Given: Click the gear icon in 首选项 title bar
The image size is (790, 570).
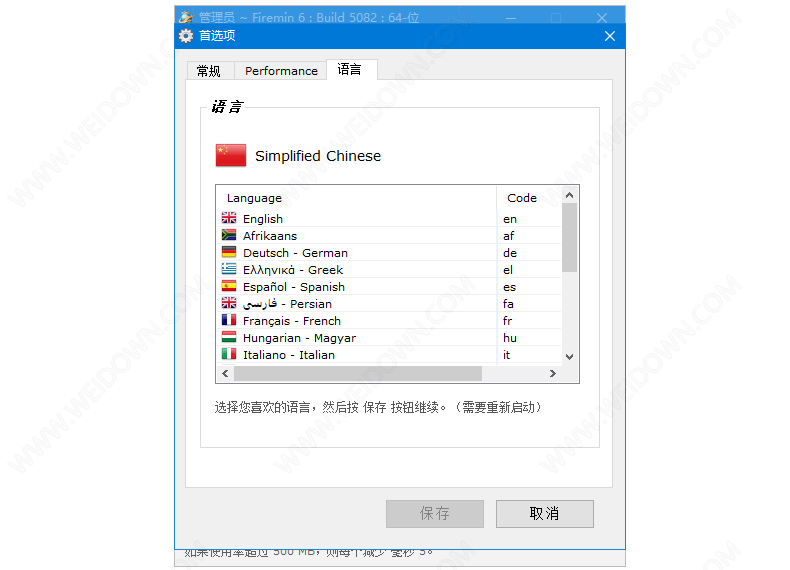Looking at the screenshot, I should click(x=186, y=36).
